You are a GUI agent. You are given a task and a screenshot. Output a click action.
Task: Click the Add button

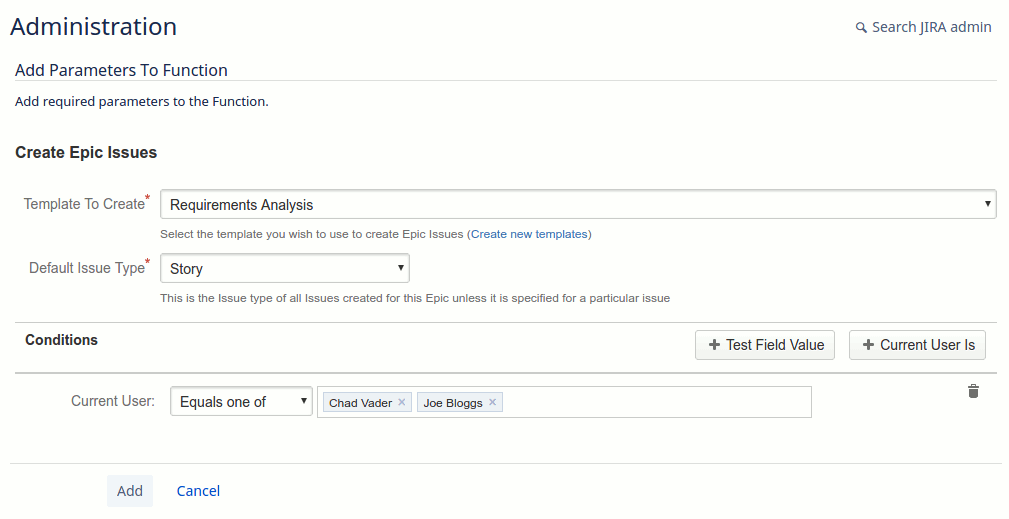(x=130, y=491)
